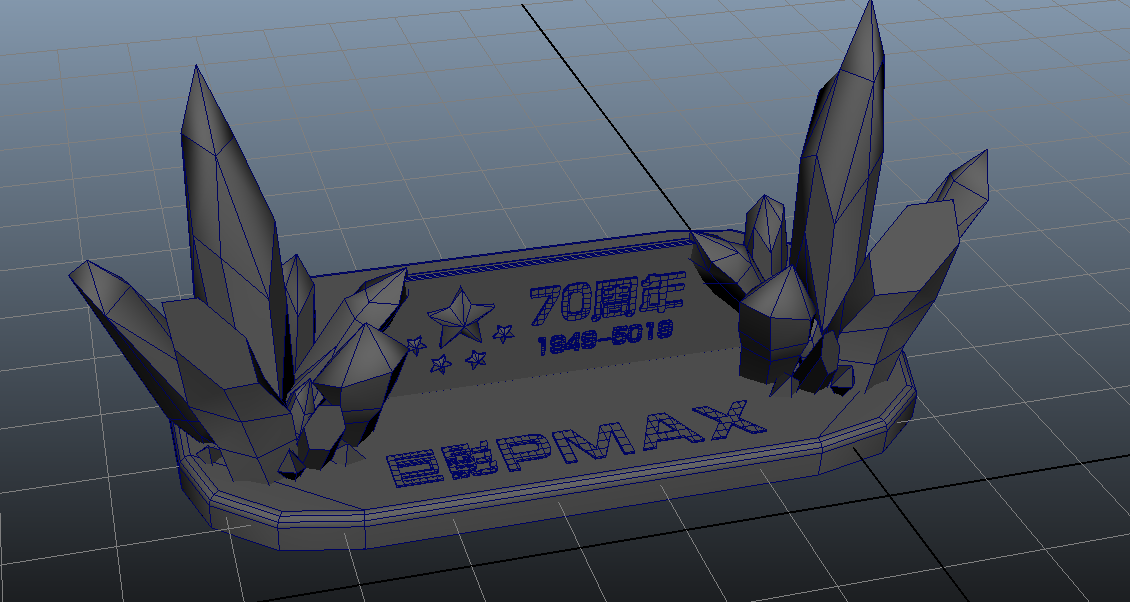Select the rope-patterned strip along the base's back edge
The image size is (1130, 602).
click(x=548, y=261)
